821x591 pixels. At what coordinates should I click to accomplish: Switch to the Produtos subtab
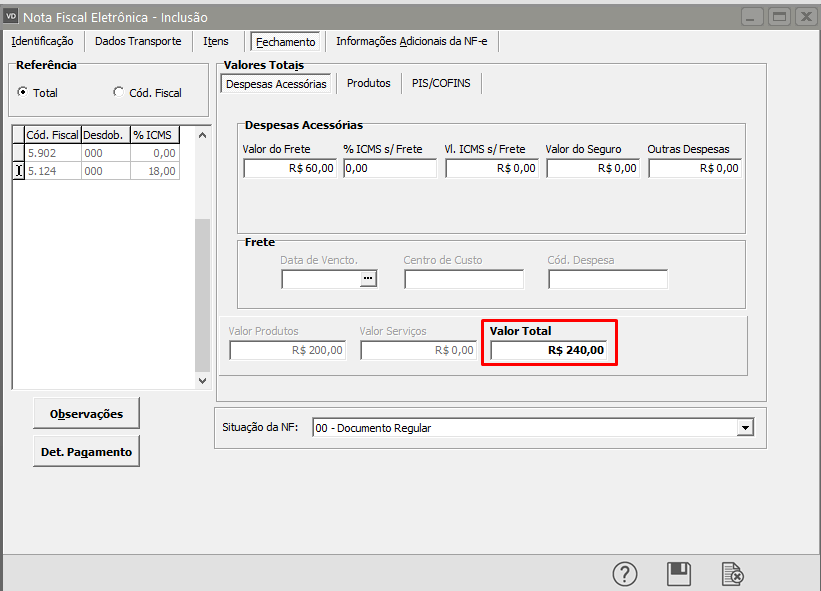point(368,84)
